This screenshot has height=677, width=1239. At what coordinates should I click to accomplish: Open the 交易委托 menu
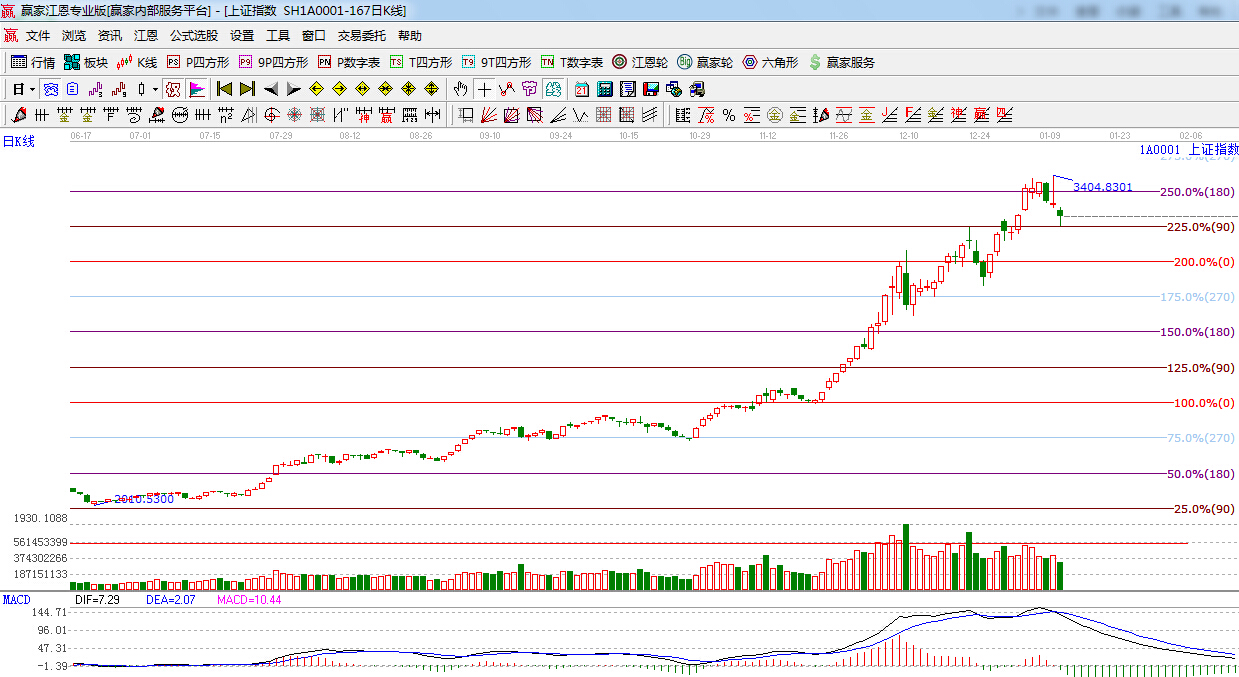click(361, 35)
